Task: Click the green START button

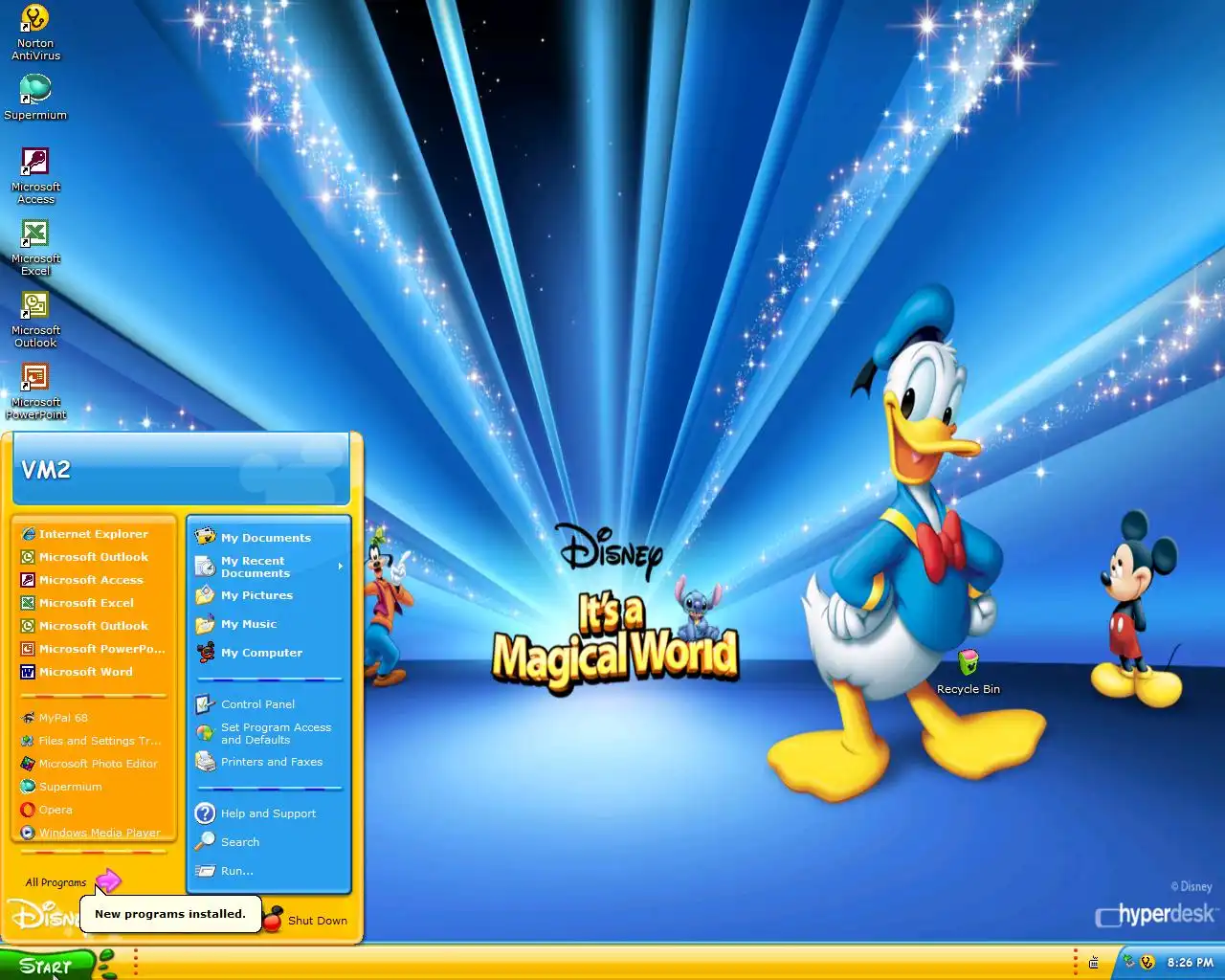Action: pyautogui.click(x=47, y=965)
